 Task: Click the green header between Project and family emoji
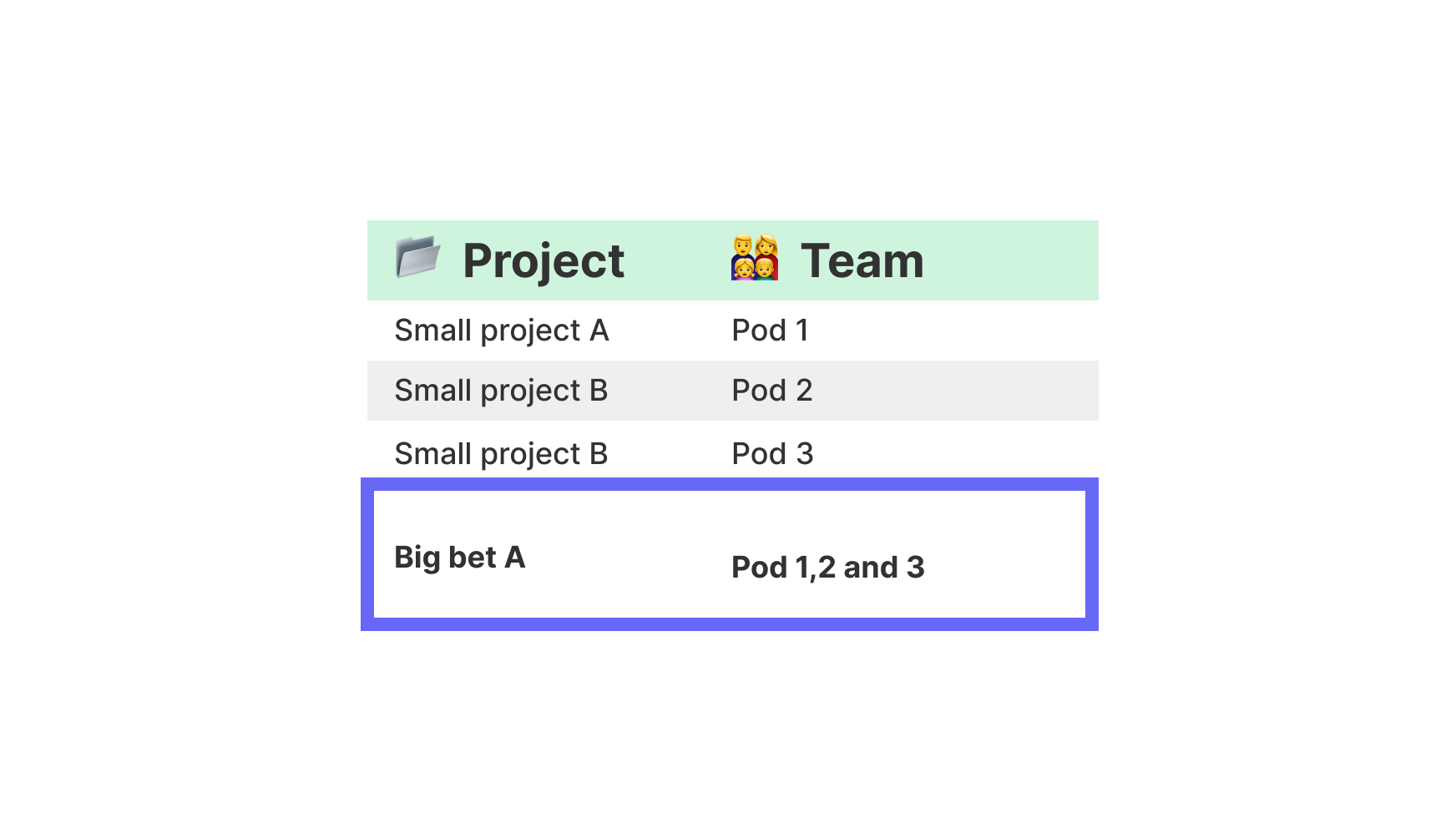(676, 260)
